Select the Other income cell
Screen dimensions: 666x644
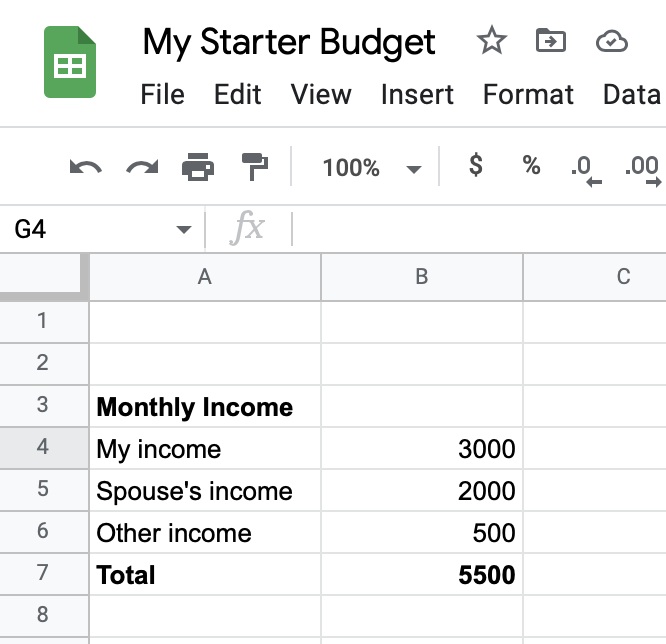pyautogui.click(x=205, y=532)
